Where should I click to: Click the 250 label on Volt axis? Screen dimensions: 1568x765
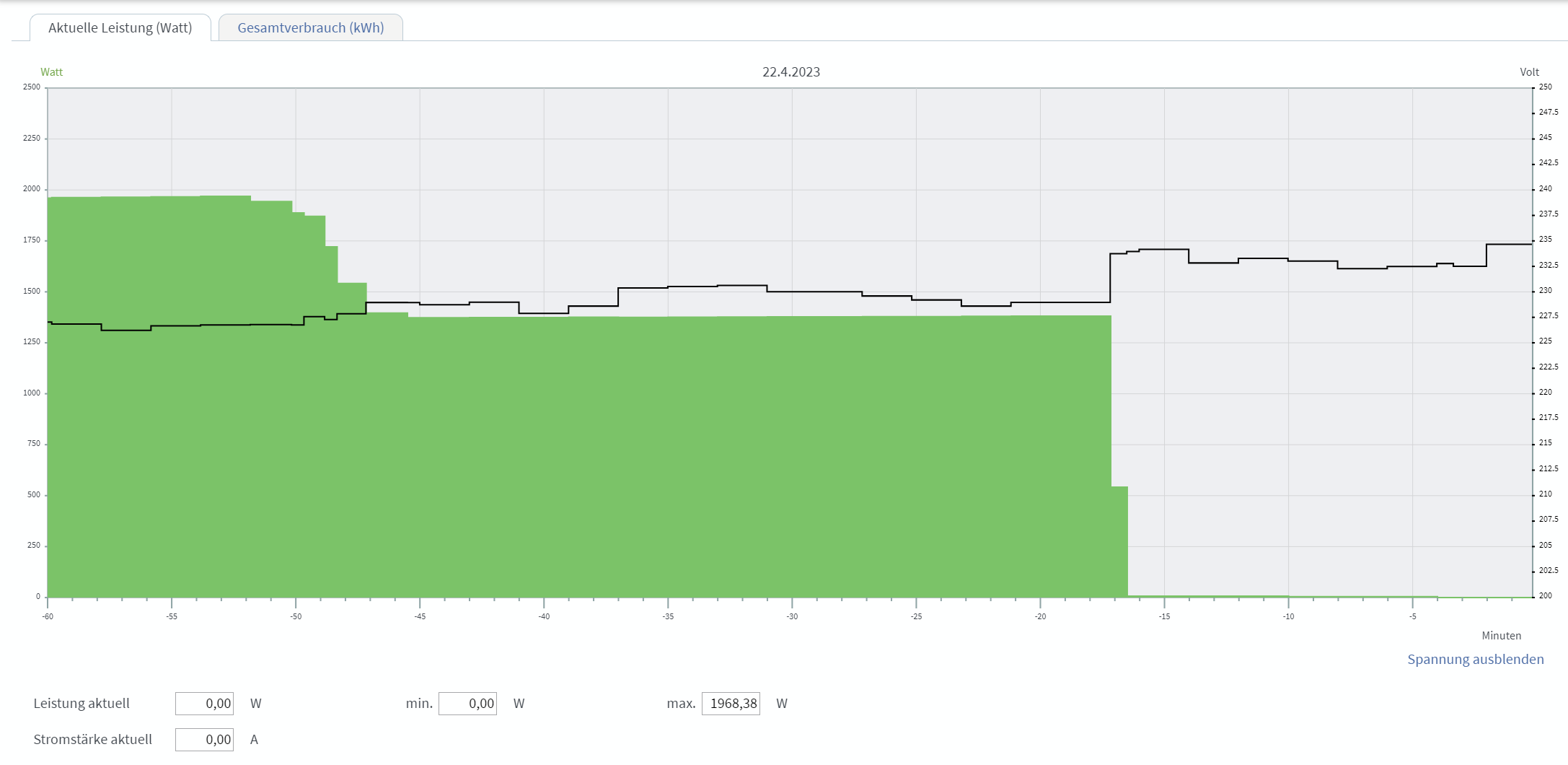[1545, 87]
